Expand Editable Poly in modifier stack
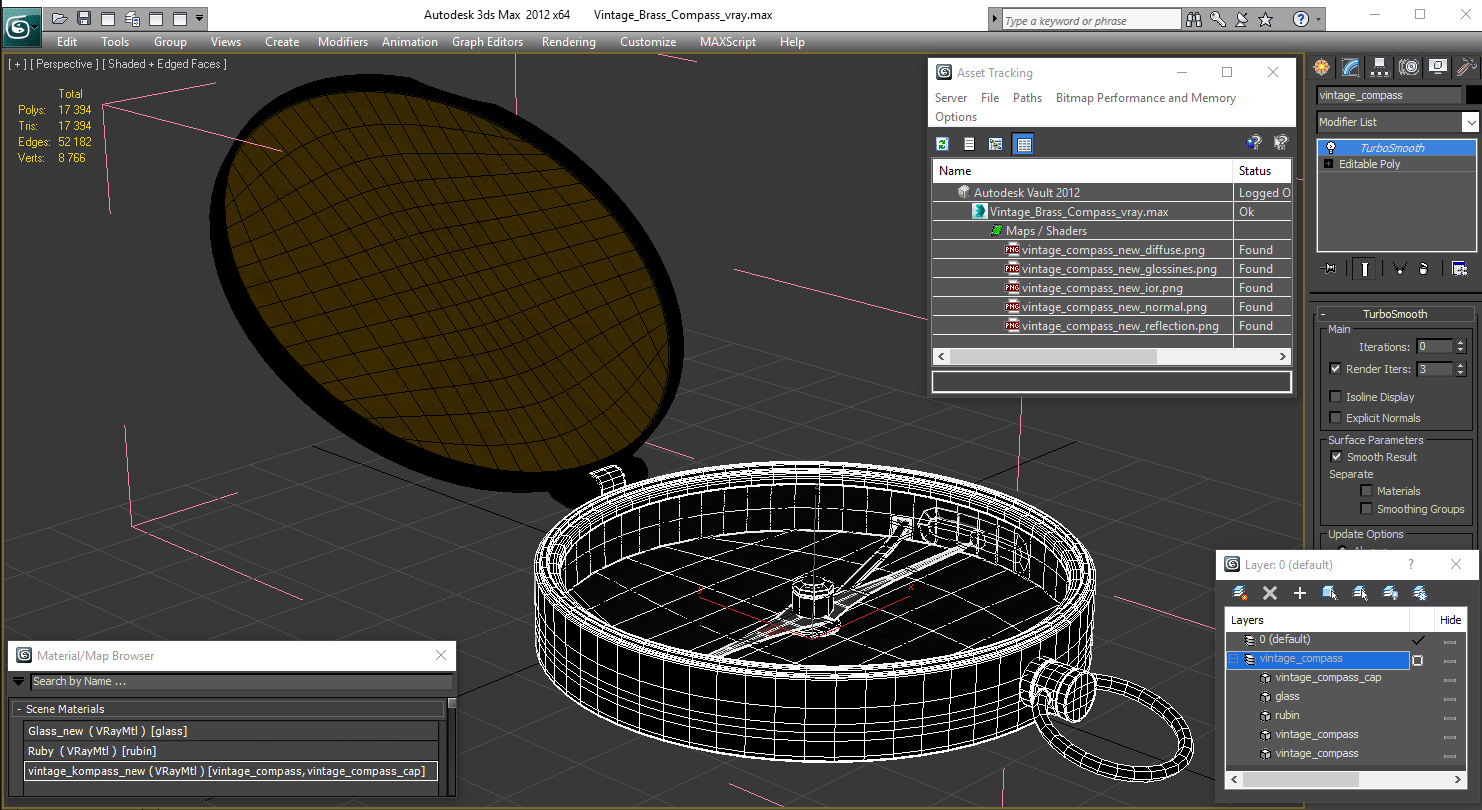Image resolution: width=1482 pixels, height=810 pixels. (1328, 164)
